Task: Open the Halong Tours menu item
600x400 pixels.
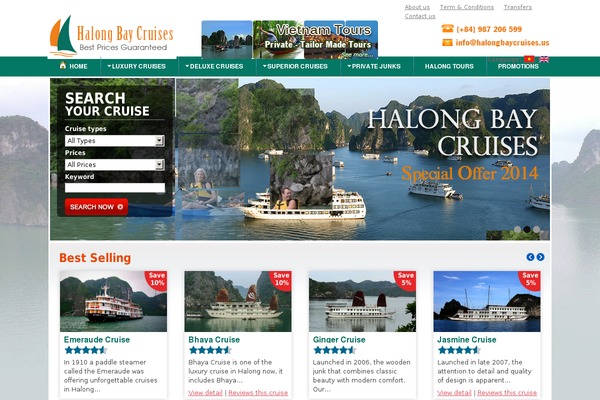Action: 449,66
